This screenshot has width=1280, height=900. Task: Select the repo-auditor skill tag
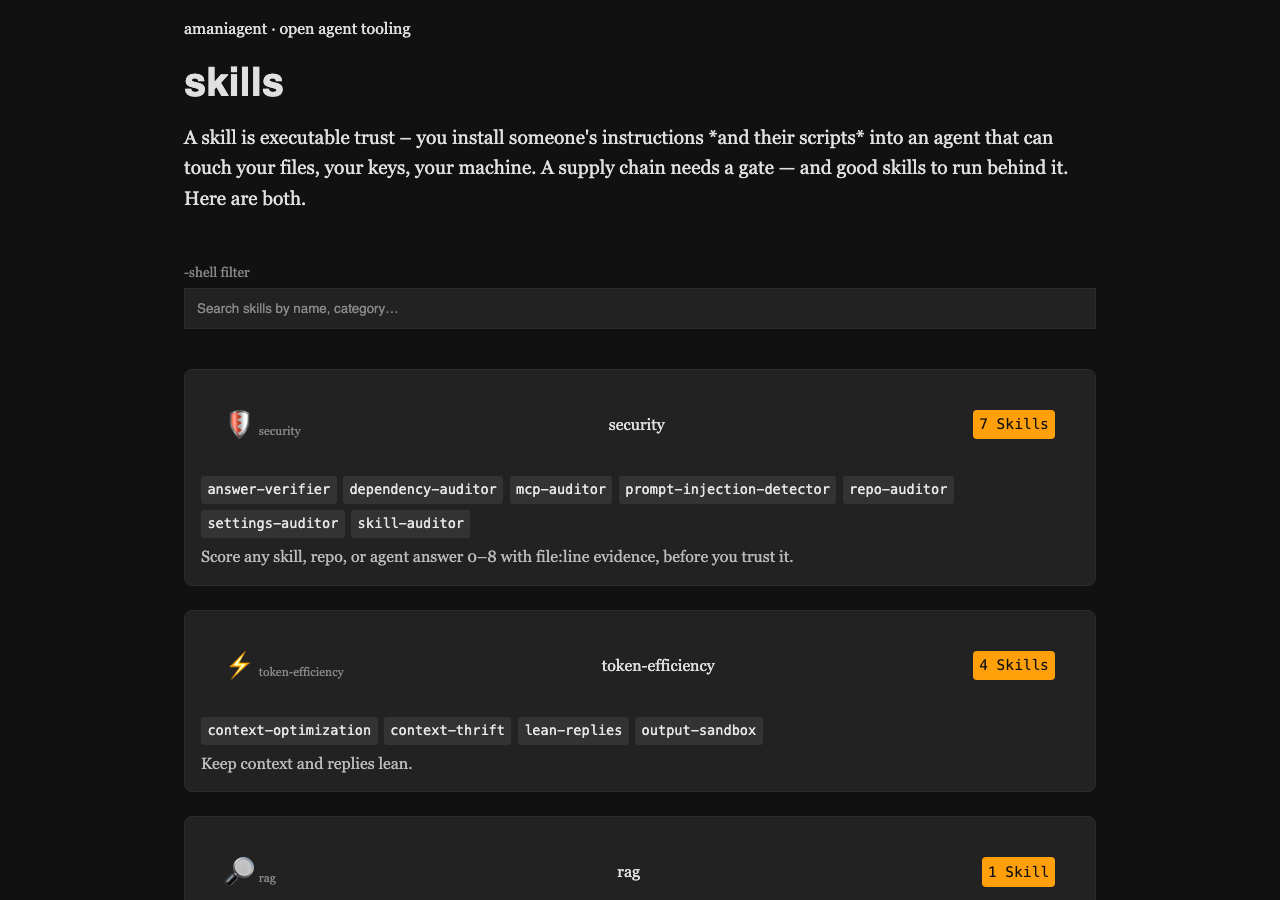point(898,490)
